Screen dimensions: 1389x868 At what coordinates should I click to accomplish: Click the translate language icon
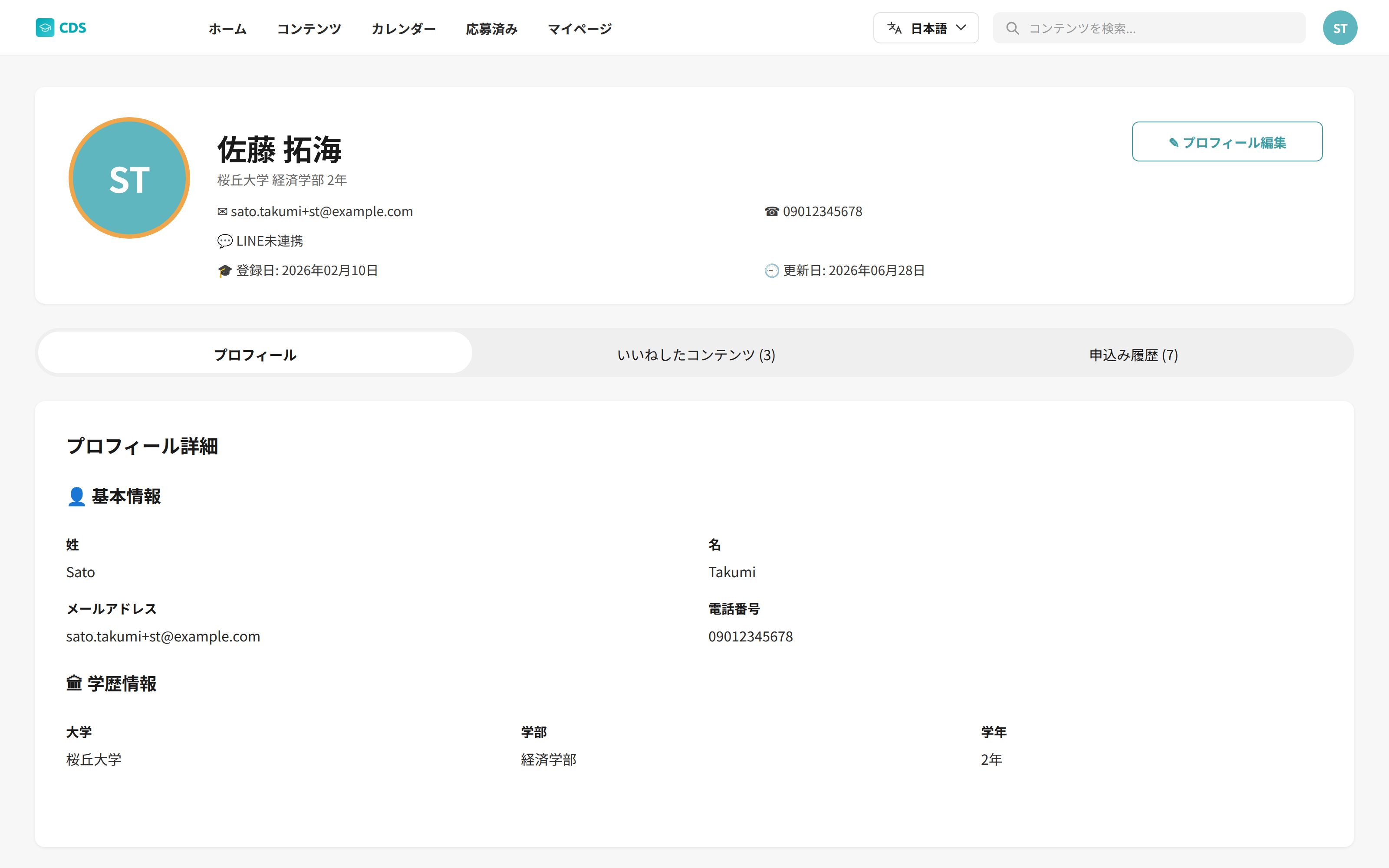pos(894,27)
